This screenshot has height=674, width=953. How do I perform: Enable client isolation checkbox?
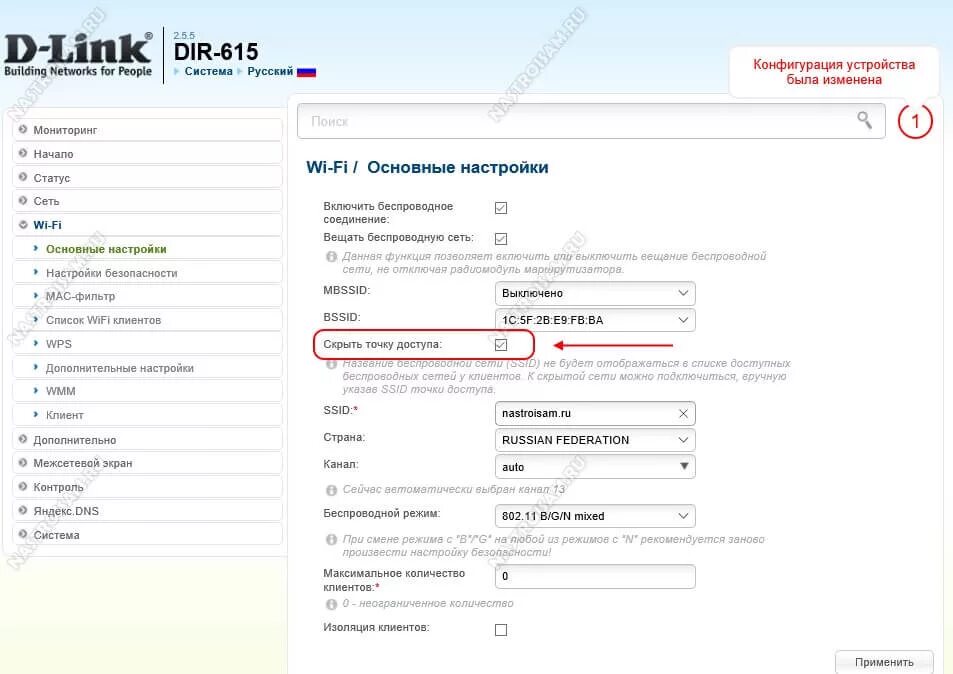pyautogui.click(x=501, y=630)
